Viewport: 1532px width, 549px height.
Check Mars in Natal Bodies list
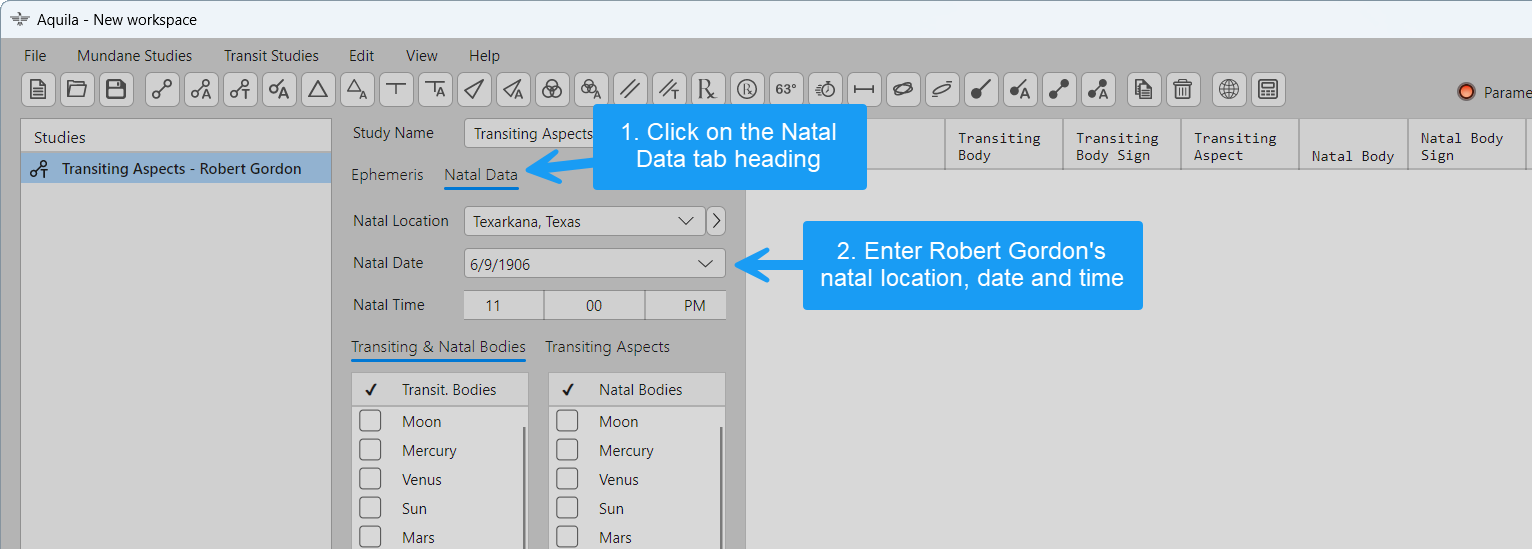pyautogui.click(x=567, y=537)
